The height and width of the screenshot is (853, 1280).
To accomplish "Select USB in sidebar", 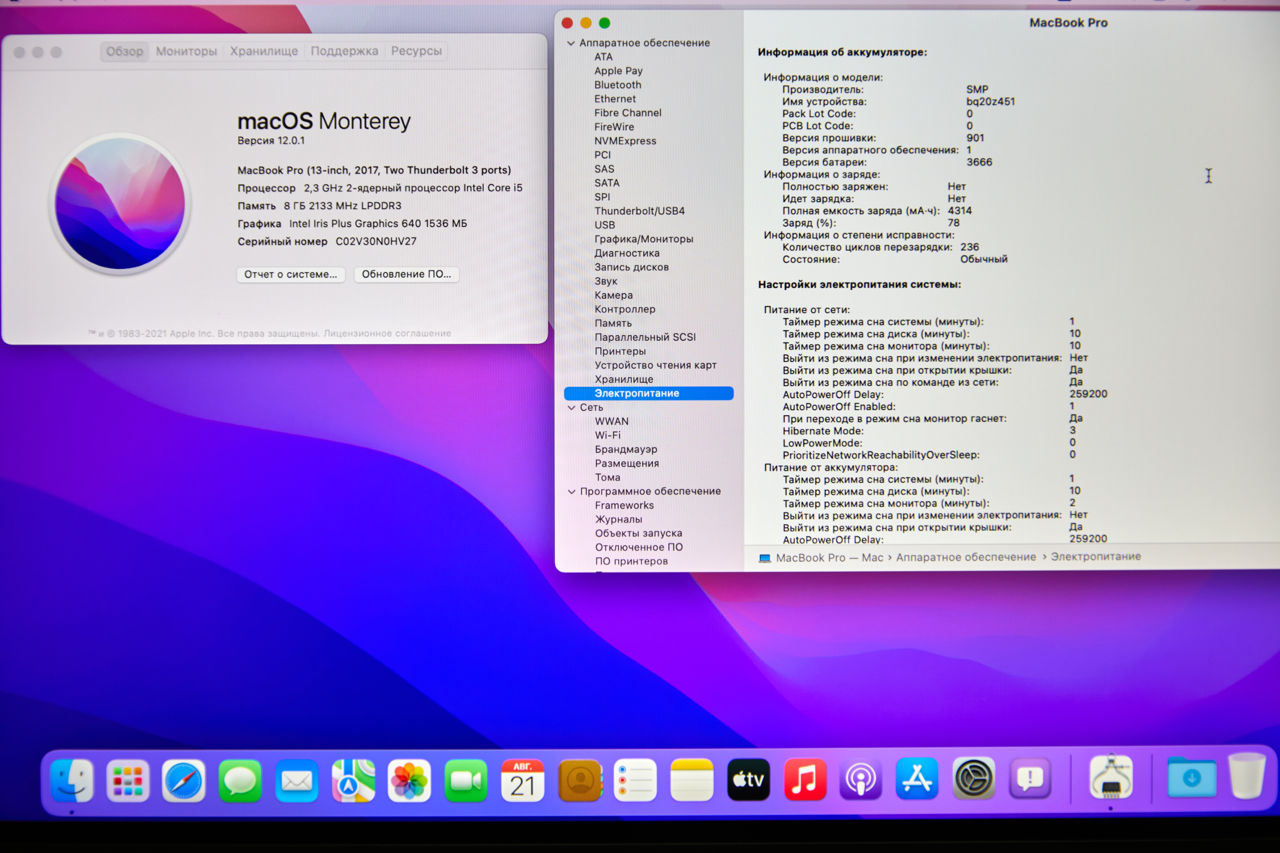I will [605, 225].
